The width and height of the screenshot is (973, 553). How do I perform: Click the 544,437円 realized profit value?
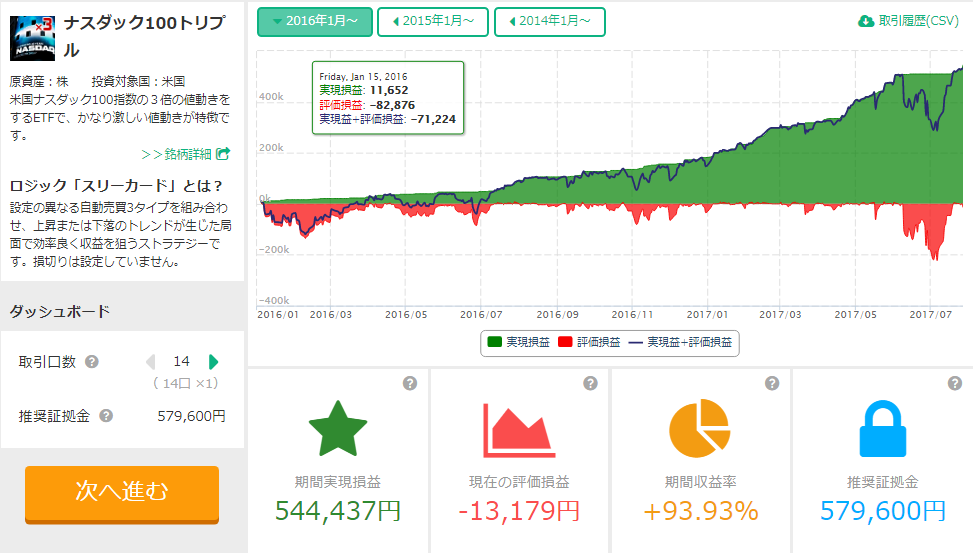coord(338,511)
